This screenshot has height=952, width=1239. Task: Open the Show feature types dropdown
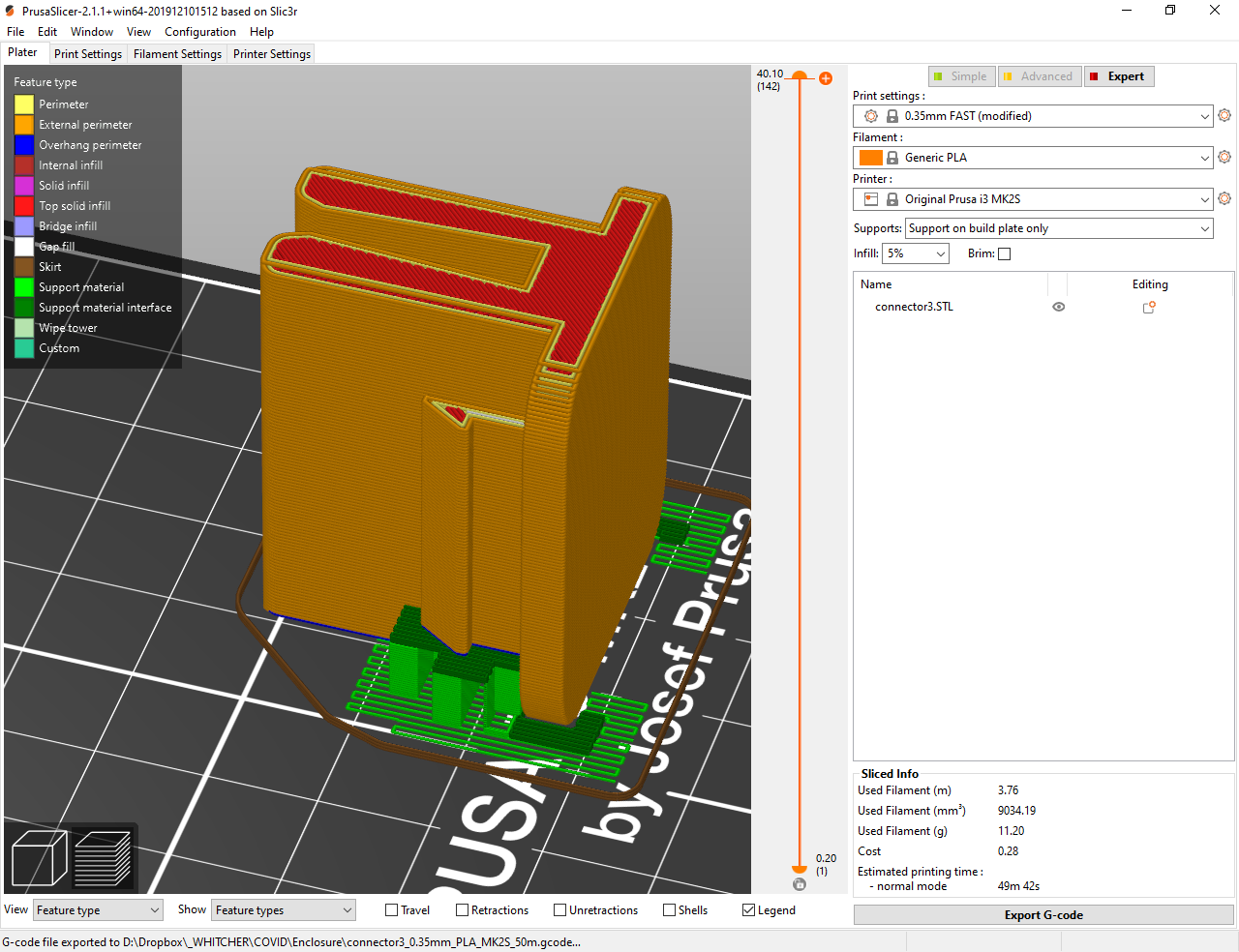[284, 910]
